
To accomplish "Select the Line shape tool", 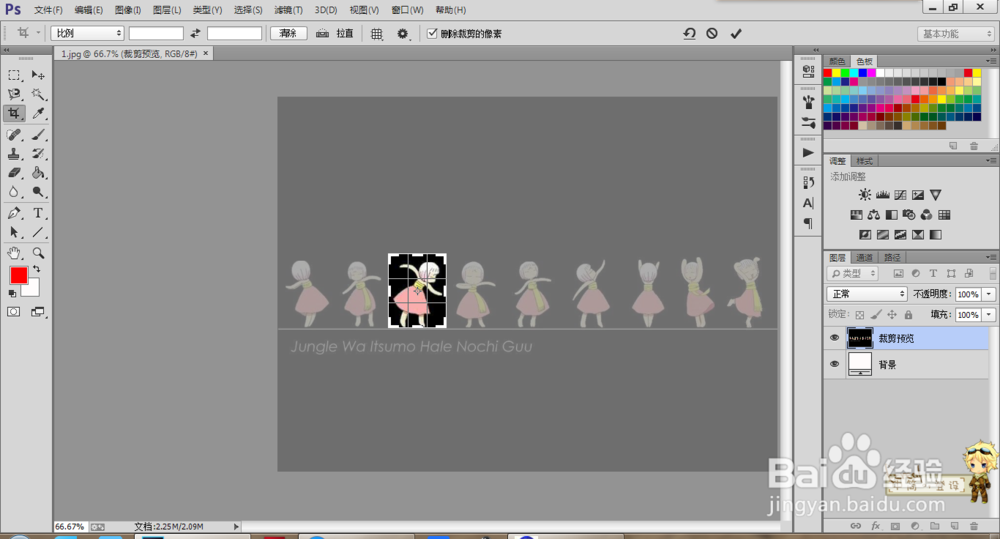I will point(38,232).
